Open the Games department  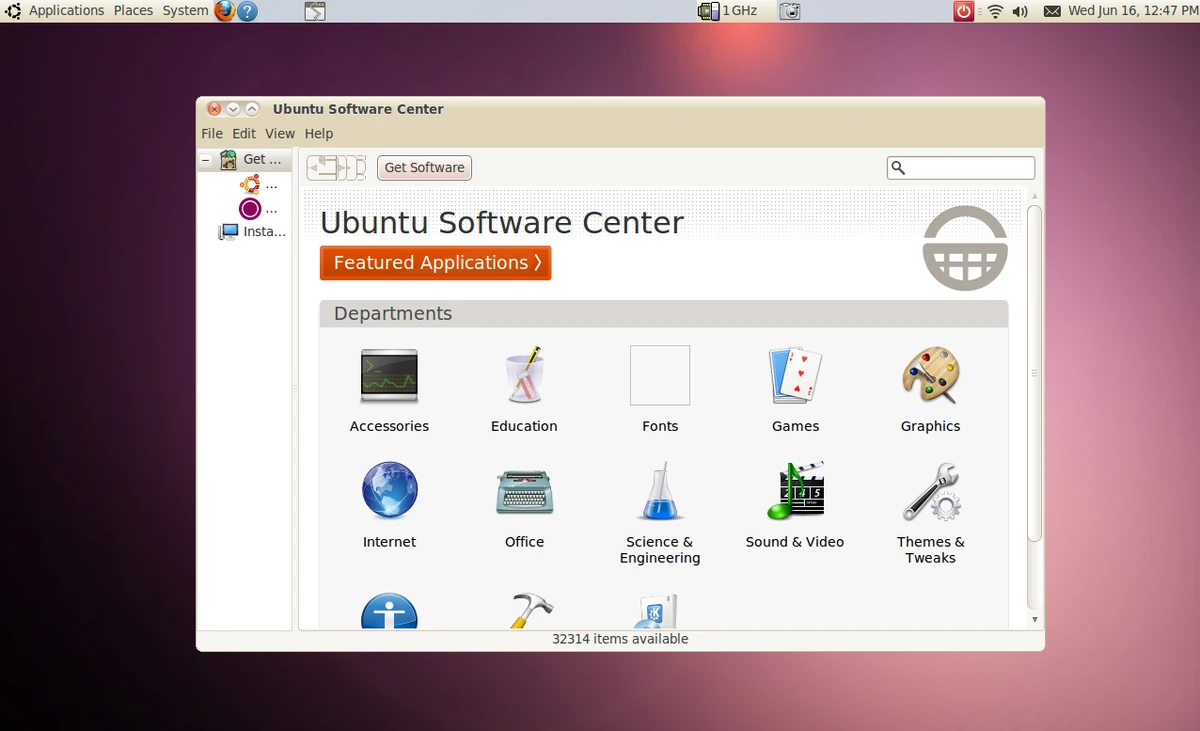pyautogui.click(x=795, y=390)
